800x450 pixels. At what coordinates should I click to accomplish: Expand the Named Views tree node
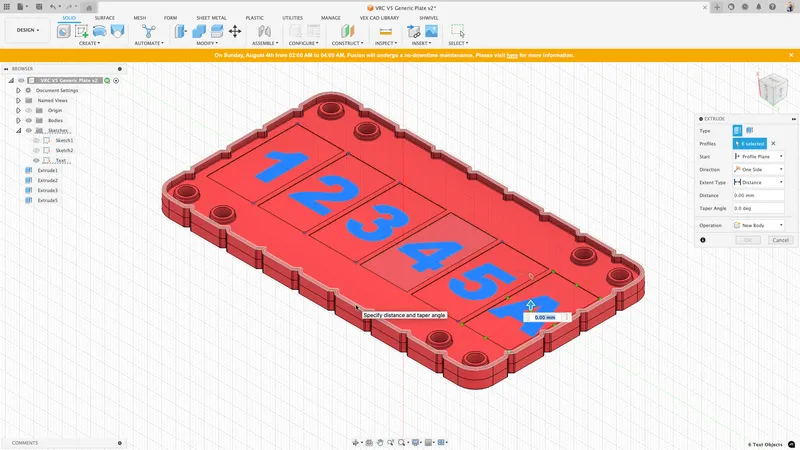[x=18, y=100]
